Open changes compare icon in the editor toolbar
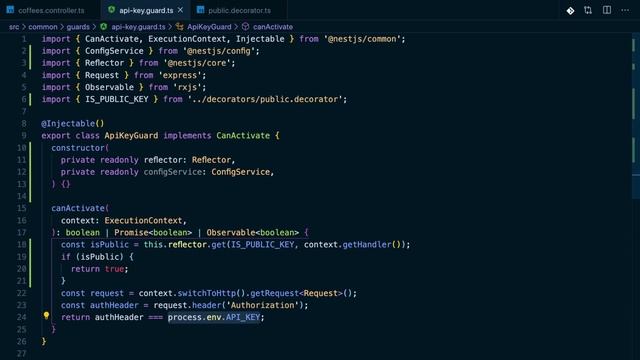The image size is (640, 360). click(588, 10)
